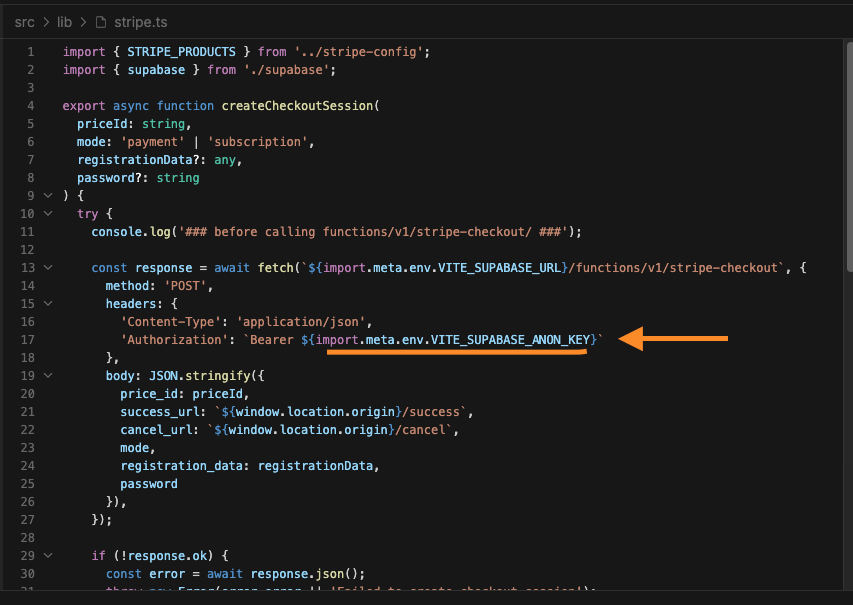Click the mode shorthand on line 23
Image resolution: width=853 pixels, height=605 pixels.
coord(134,447)
